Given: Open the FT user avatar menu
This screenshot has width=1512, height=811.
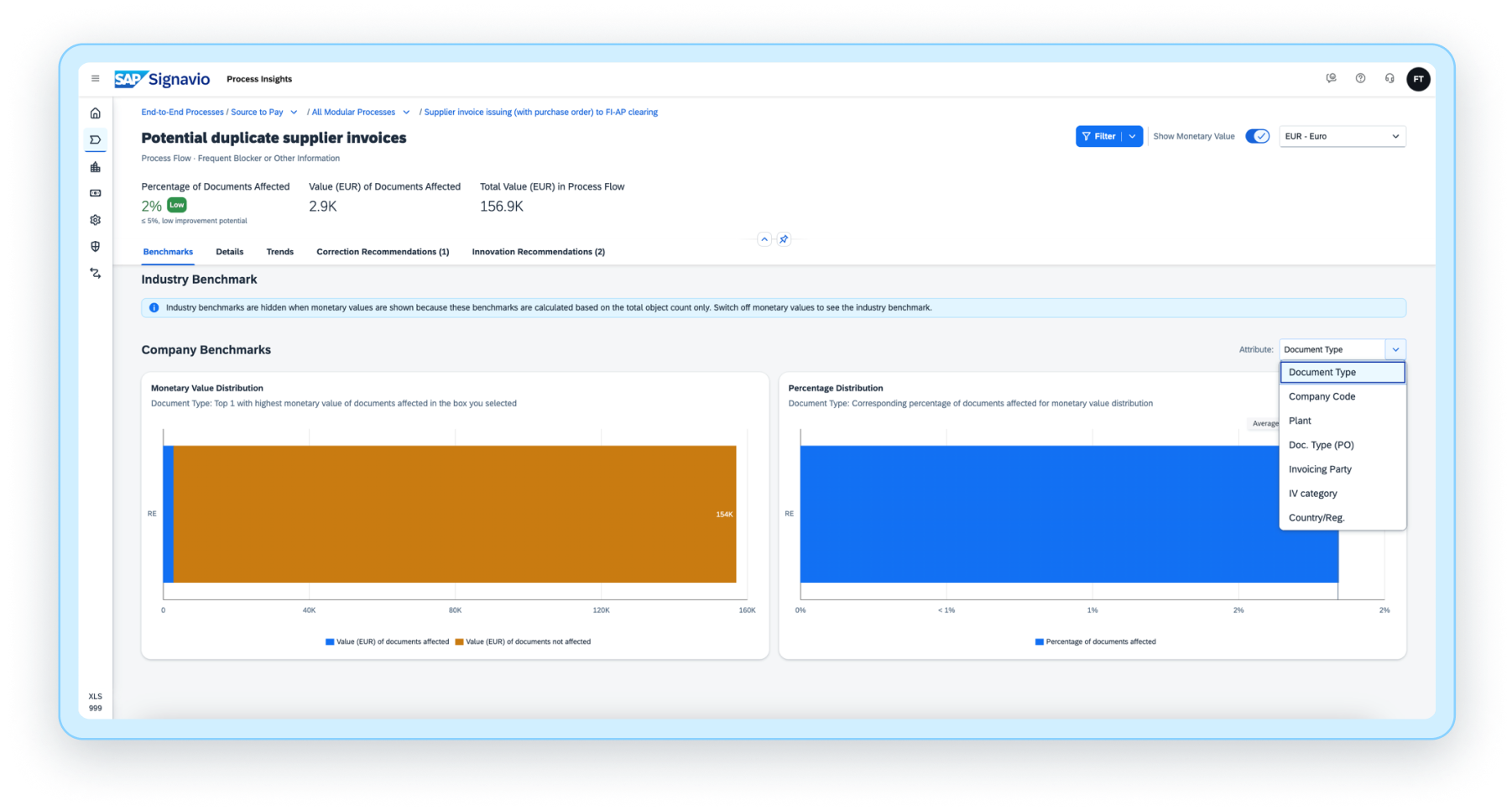Looking at the screenshot, I should tap(1418, 79).
